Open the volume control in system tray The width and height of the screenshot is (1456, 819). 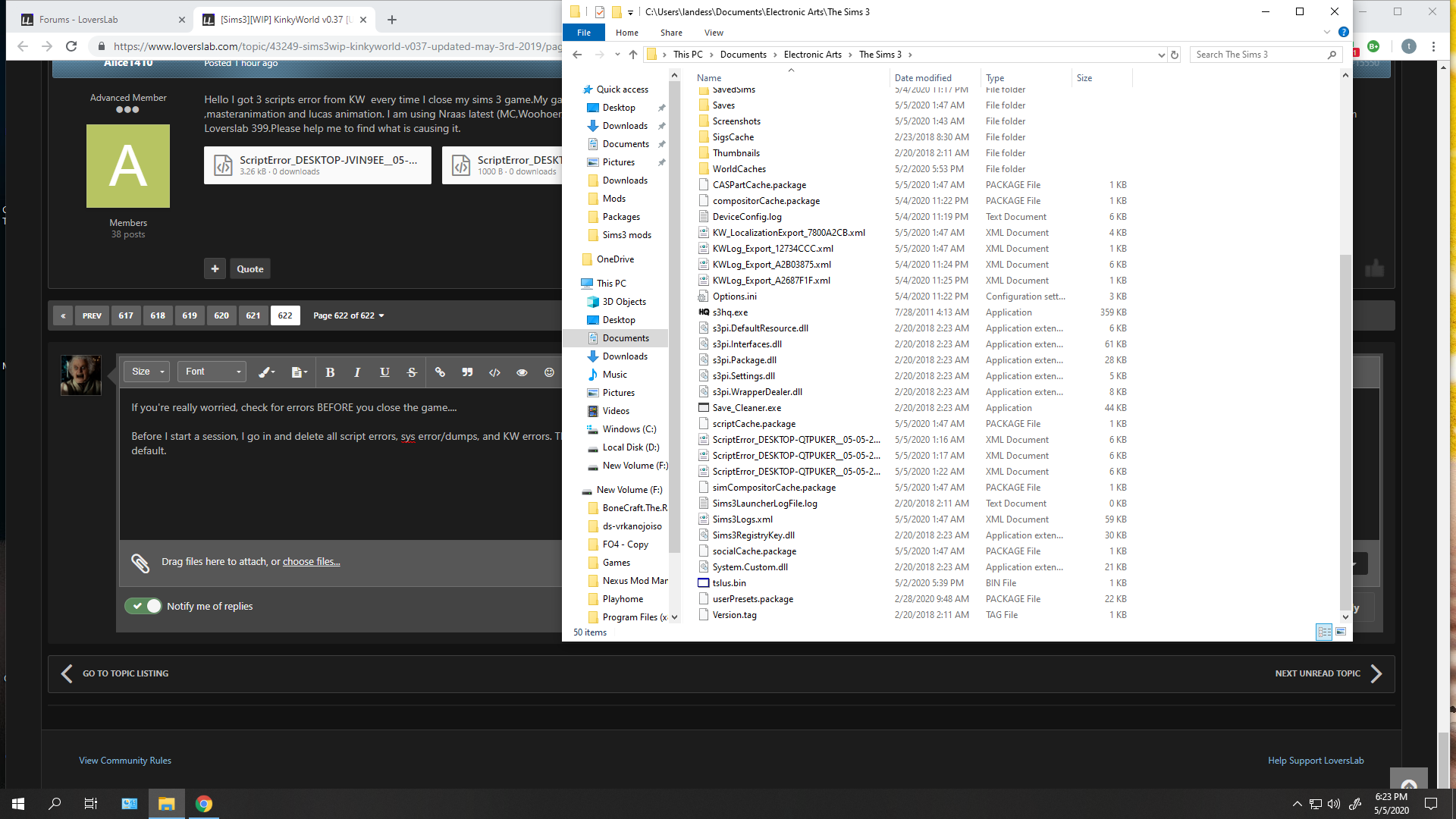[1334, 804]
